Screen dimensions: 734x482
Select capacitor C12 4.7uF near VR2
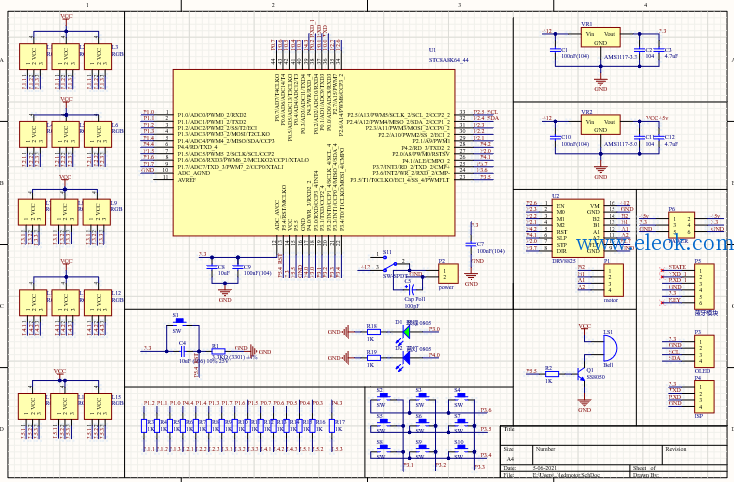(x=659, y=137)
